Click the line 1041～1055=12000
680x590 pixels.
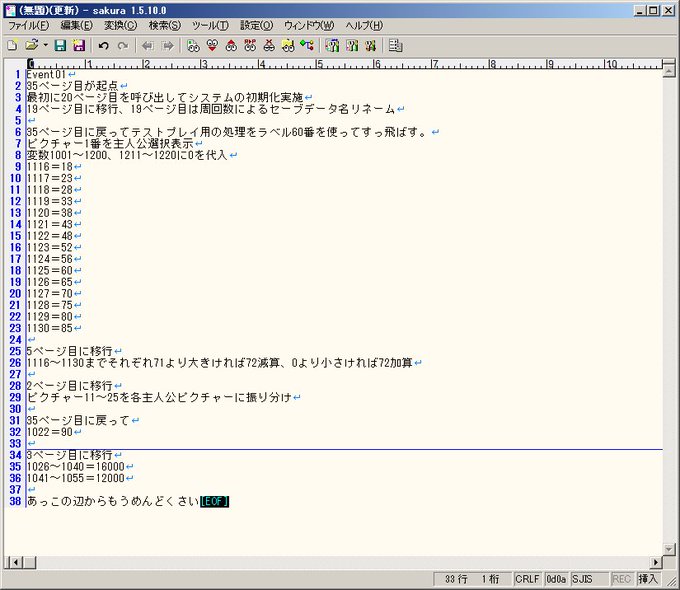tap(75, 478)
